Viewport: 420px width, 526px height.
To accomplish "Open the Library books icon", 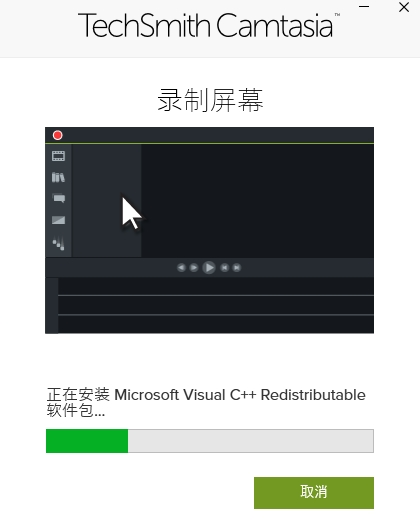I will coord(58,177).
